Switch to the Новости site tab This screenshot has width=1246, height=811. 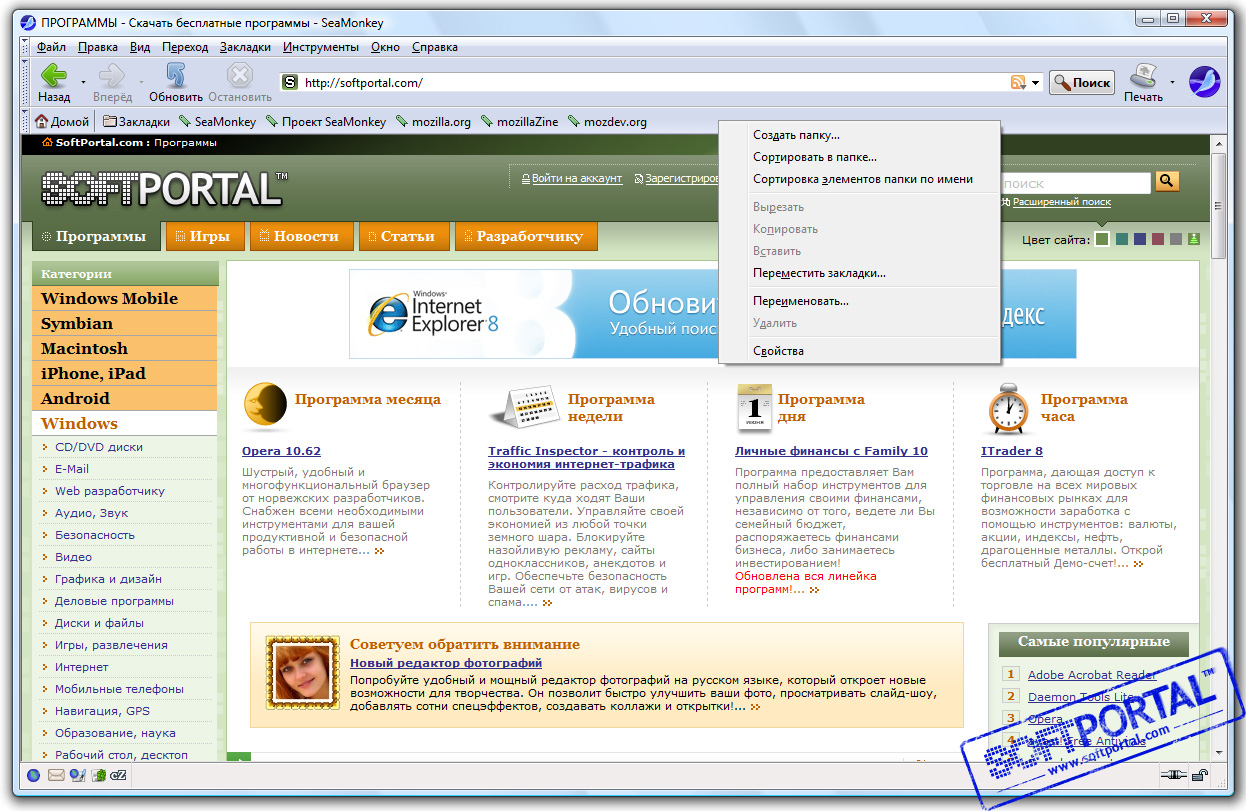click(x=301, y=236)
